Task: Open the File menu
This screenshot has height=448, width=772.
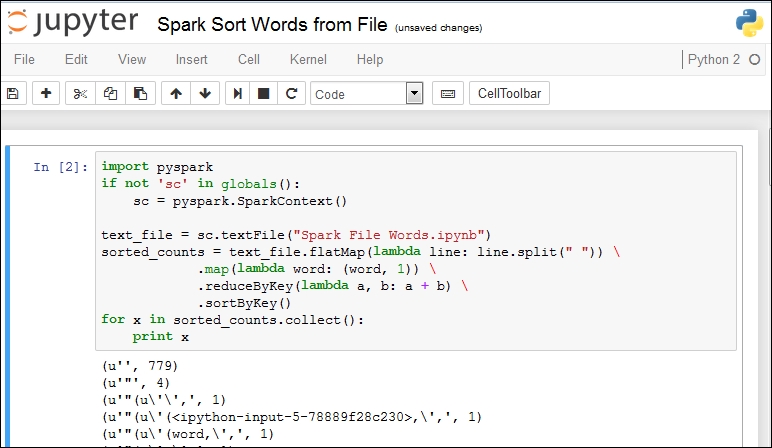Action: (x=24, y=60)
